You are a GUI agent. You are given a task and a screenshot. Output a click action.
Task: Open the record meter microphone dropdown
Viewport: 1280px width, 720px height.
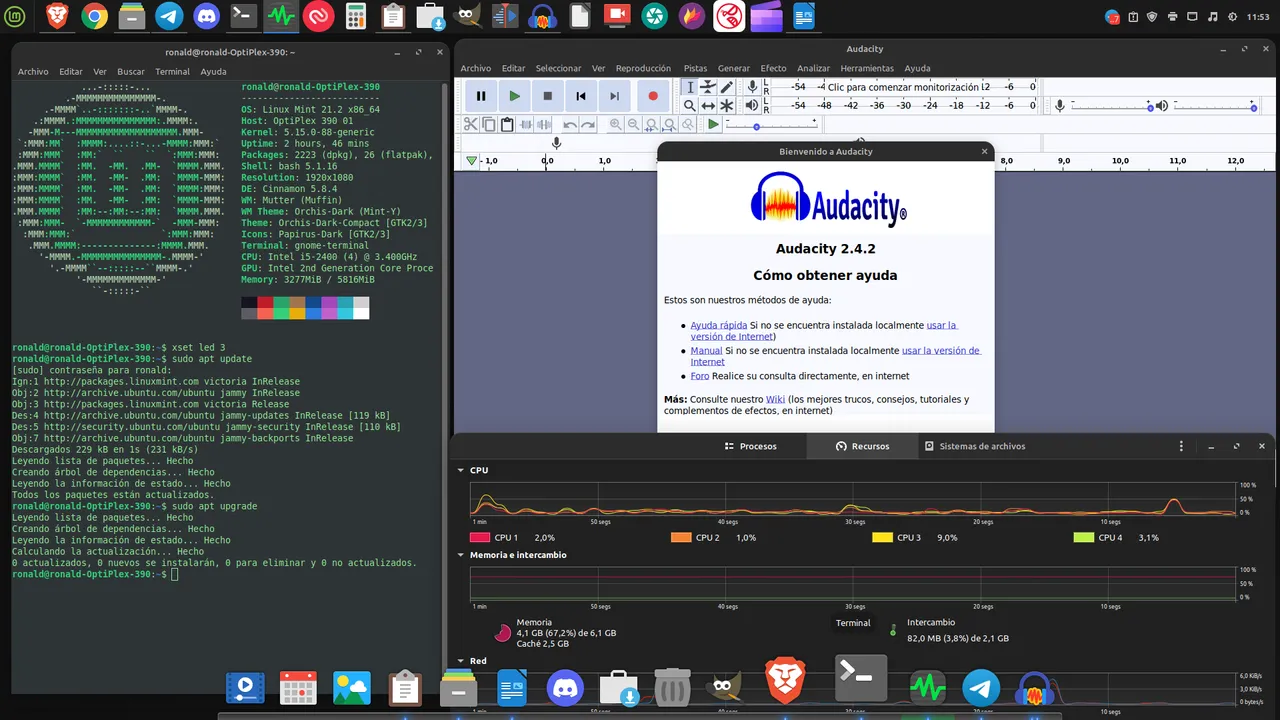coord(752,88)
